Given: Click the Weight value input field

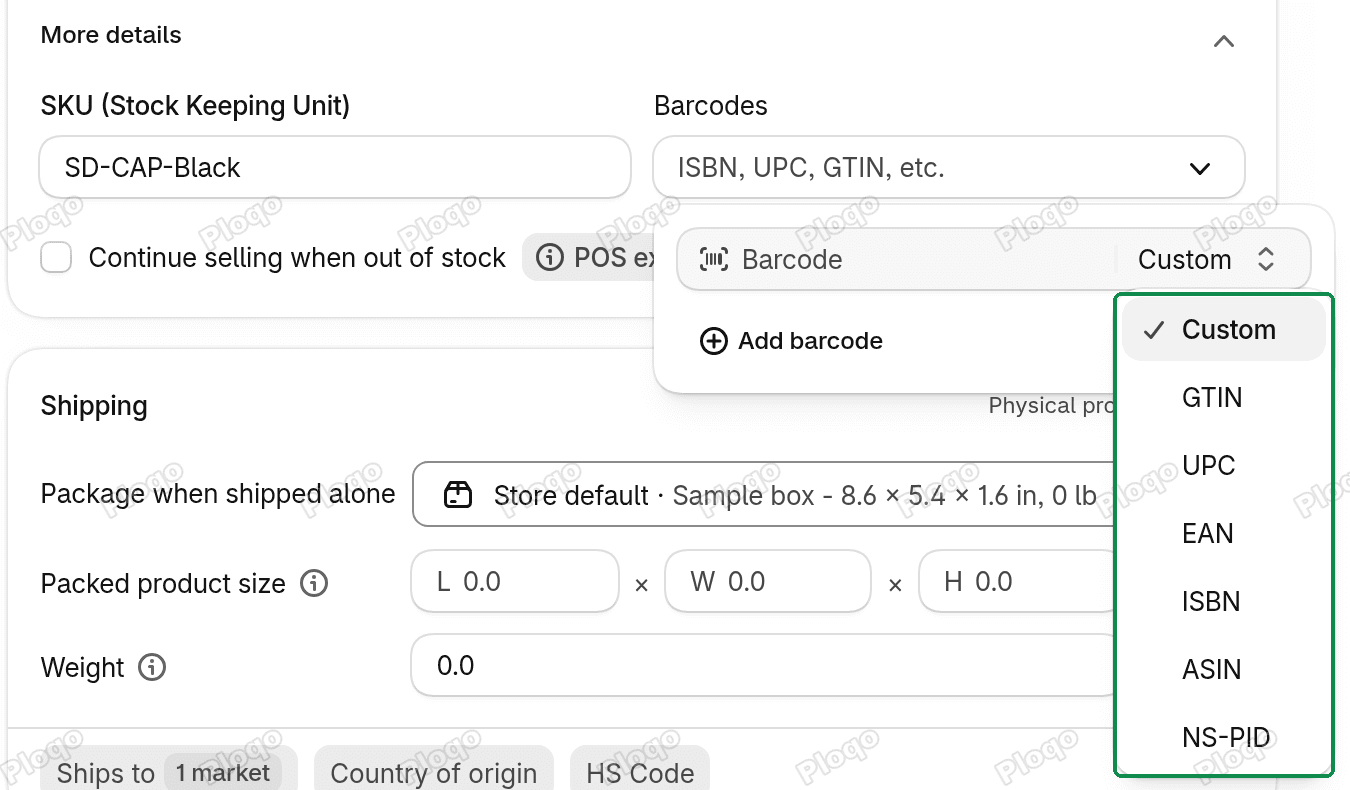Looking at the screenshot, I should click(x=765, y=665).
